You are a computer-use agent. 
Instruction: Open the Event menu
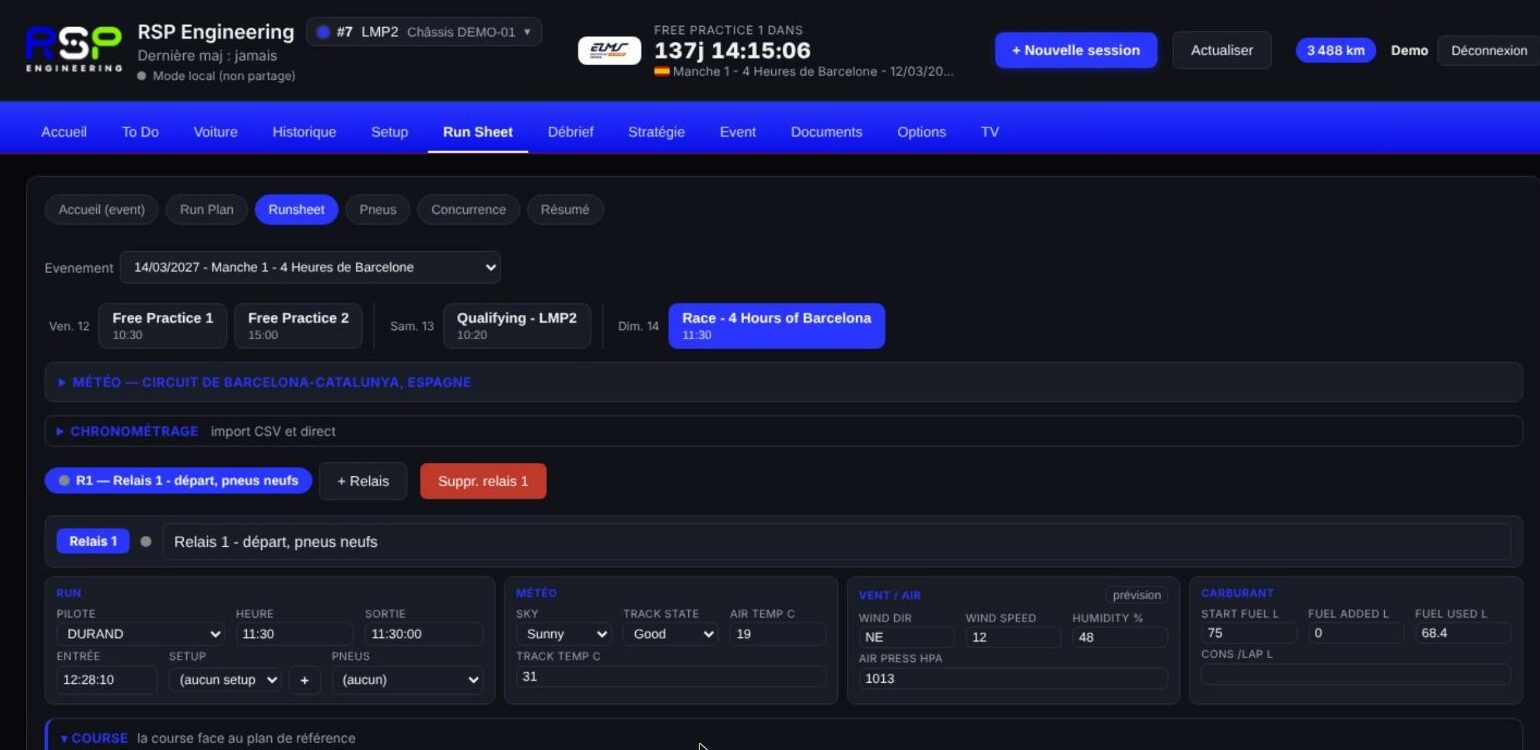click(738, 132)
